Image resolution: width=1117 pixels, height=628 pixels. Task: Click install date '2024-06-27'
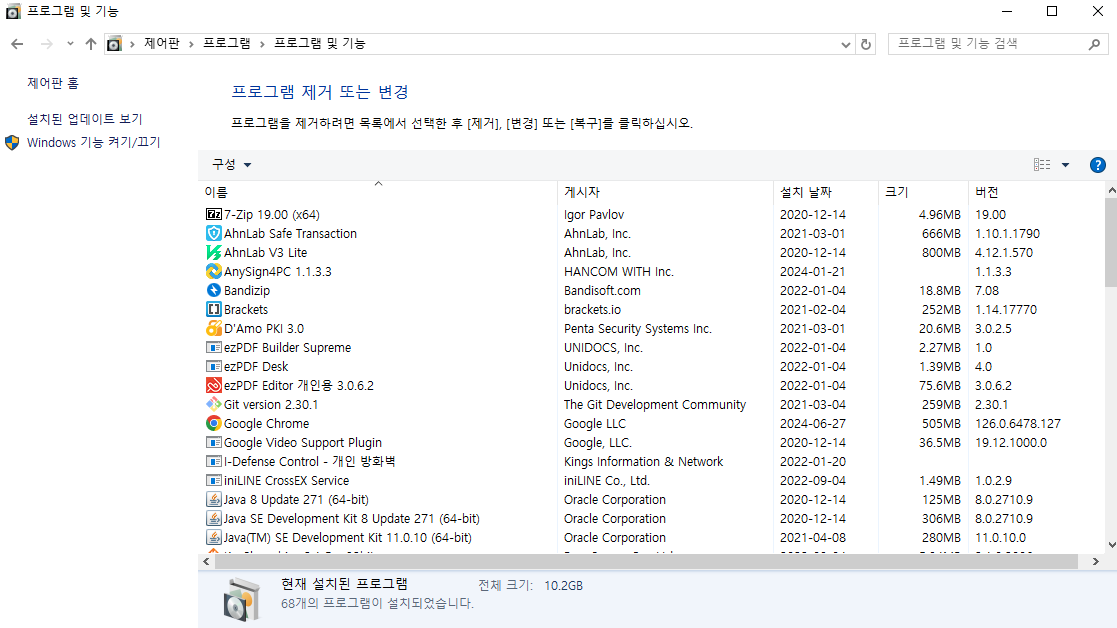(813, 424)
